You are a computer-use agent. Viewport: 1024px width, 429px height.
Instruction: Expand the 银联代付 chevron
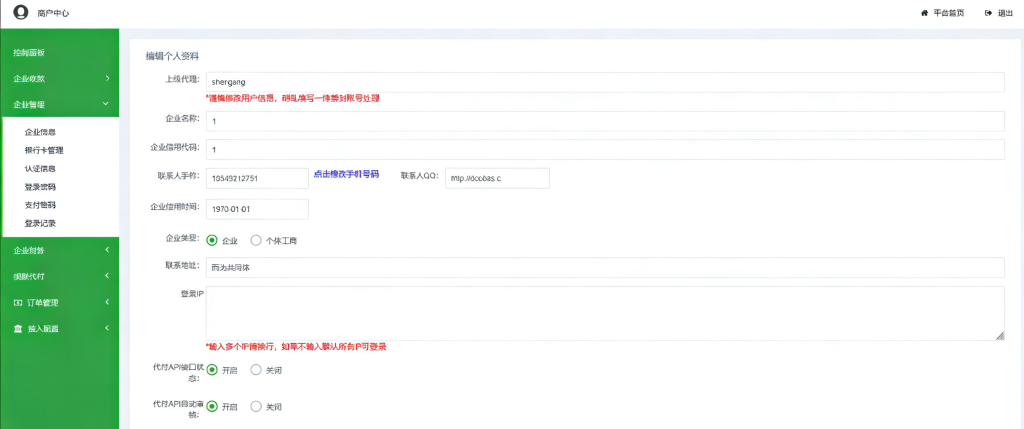[x=106, y=276]
